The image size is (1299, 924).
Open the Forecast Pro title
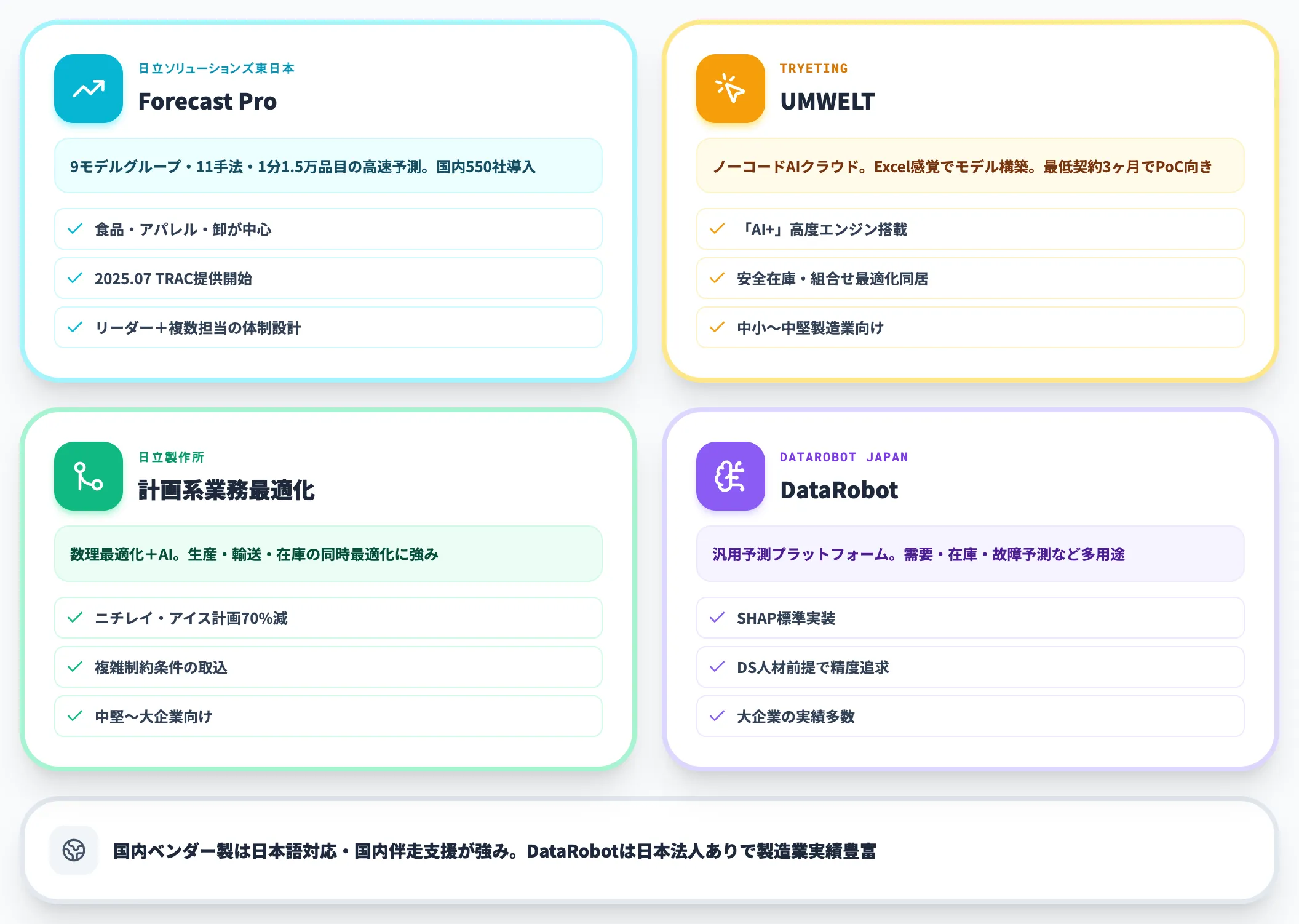pyautogui.click(x=207, y=102)
